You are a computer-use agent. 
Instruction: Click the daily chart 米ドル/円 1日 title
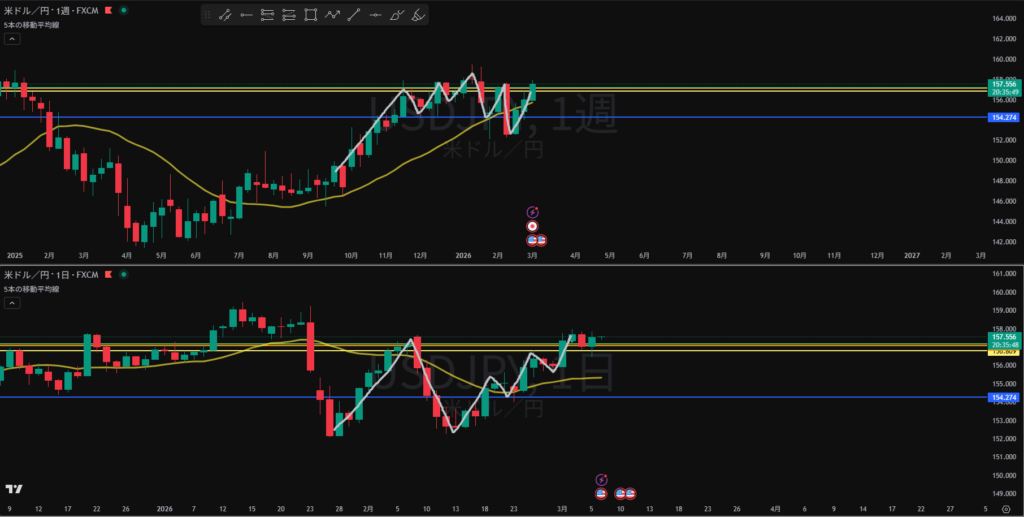pos(40,274)
